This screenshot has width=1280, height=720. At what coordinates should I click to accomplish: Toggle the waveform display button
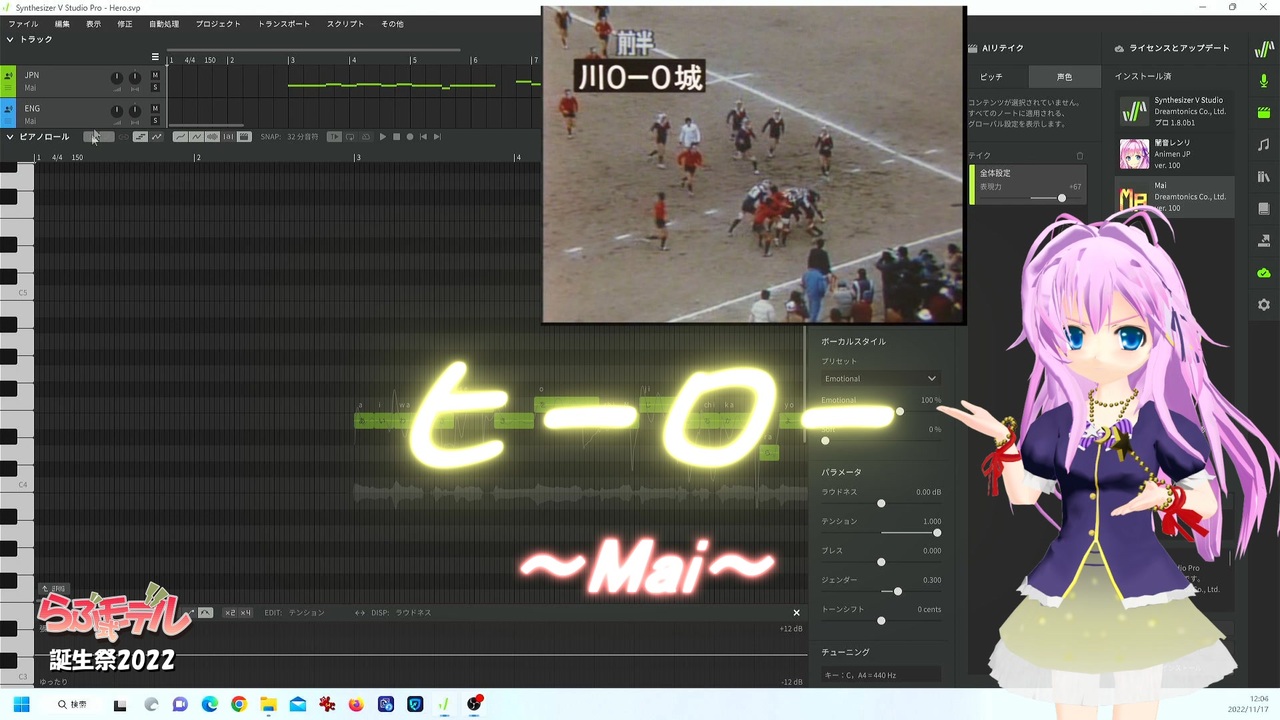pyautogui.click(x=212, y=137)
